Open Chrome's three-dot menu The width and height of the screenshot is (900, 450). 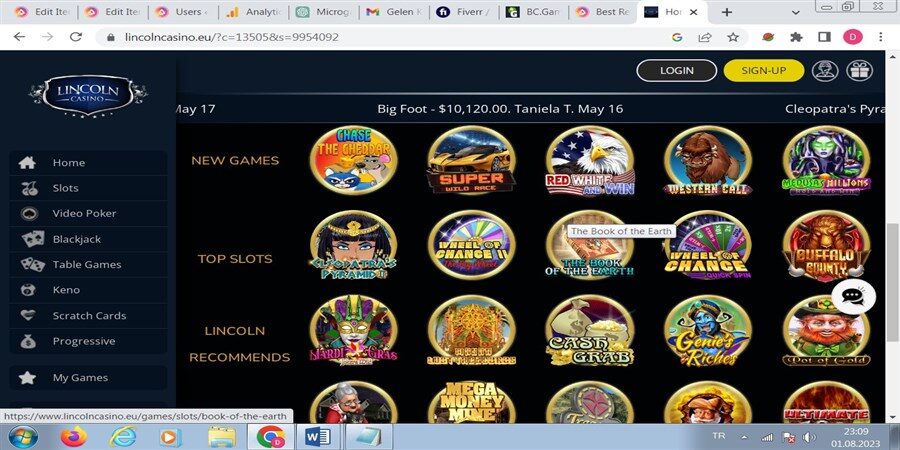(x=880, y=37)
